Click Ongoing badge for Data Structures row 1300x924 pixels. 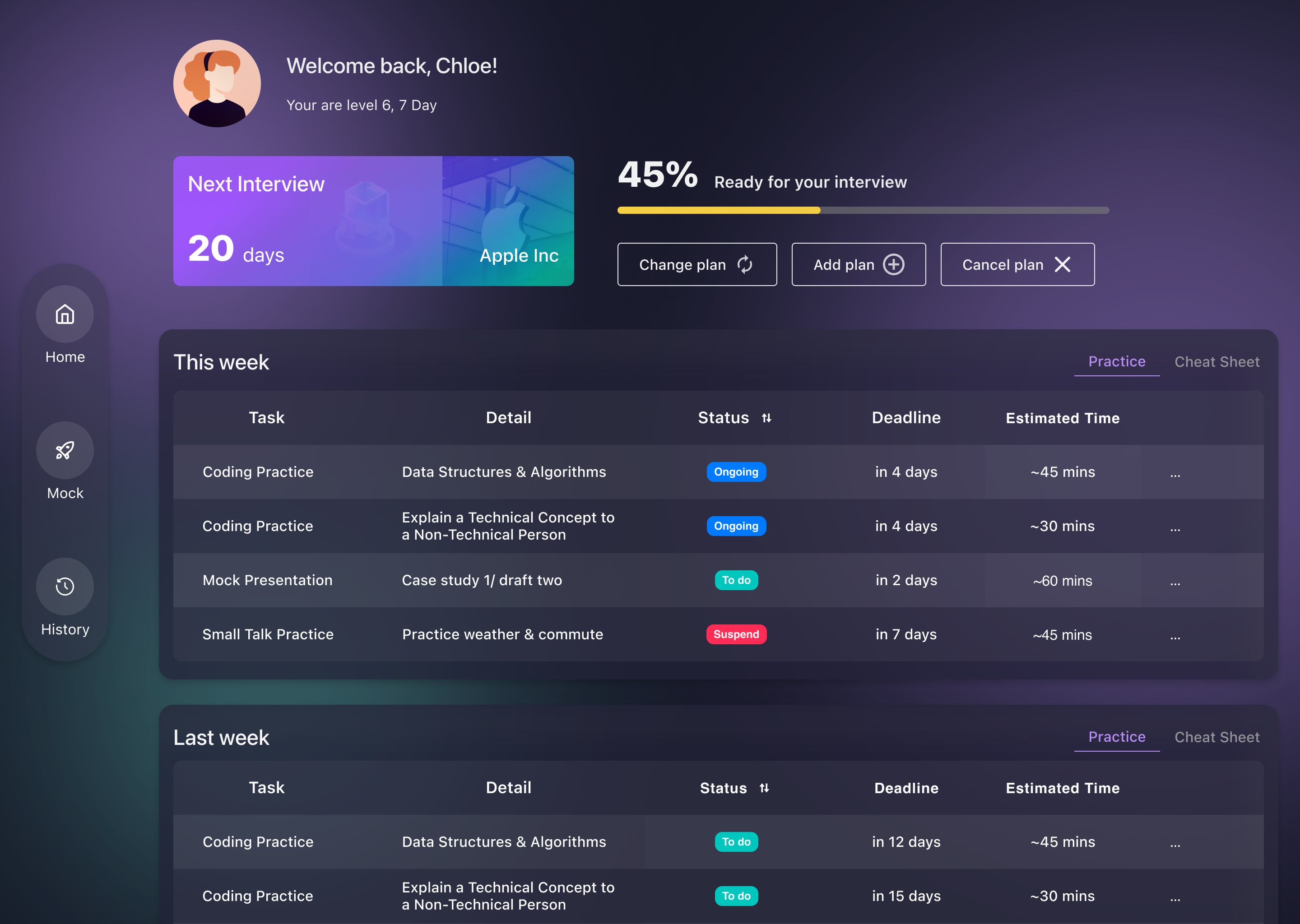pos(736,471)
